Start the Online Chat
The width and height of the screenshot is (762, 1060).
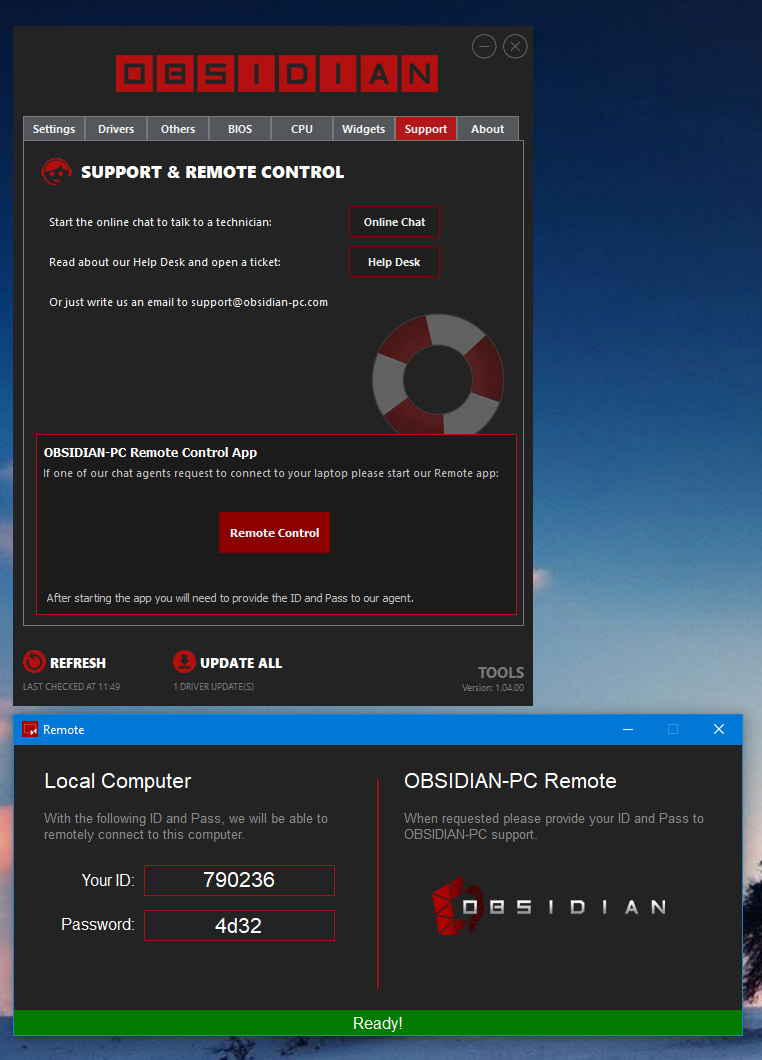pos(394,222)
